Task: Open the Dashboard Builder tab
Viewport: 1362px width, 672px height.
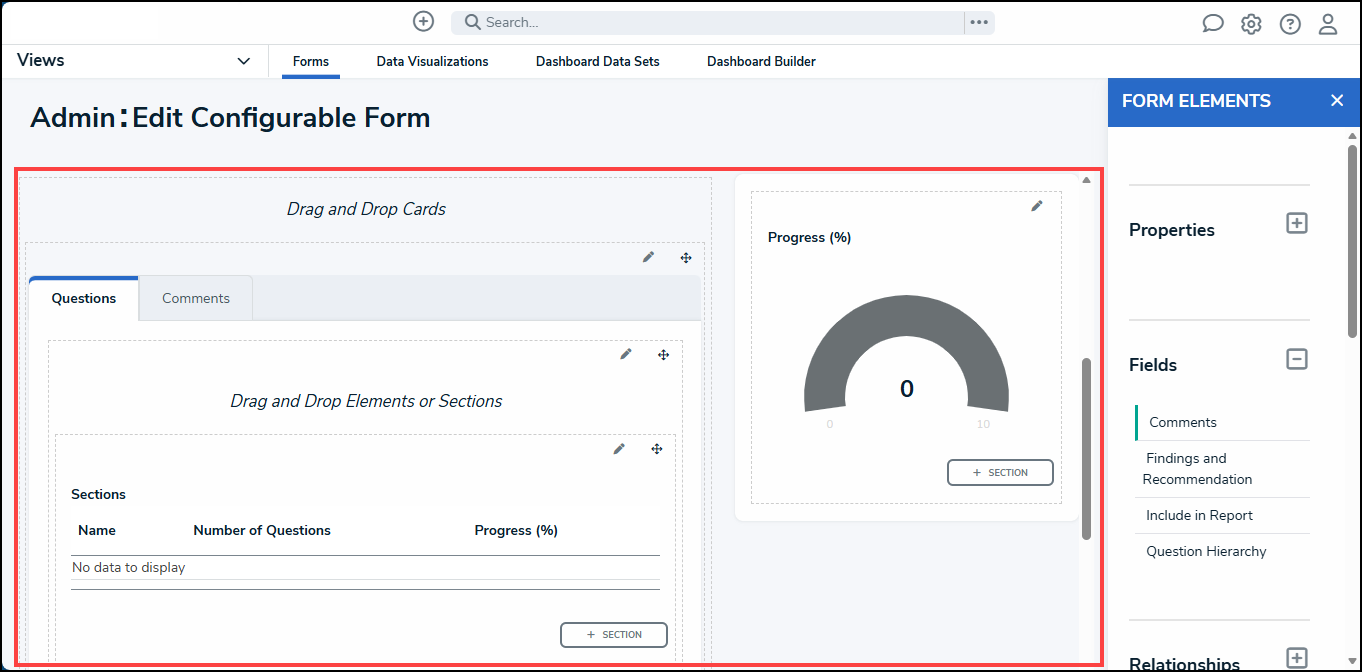Action: (761, 61)
